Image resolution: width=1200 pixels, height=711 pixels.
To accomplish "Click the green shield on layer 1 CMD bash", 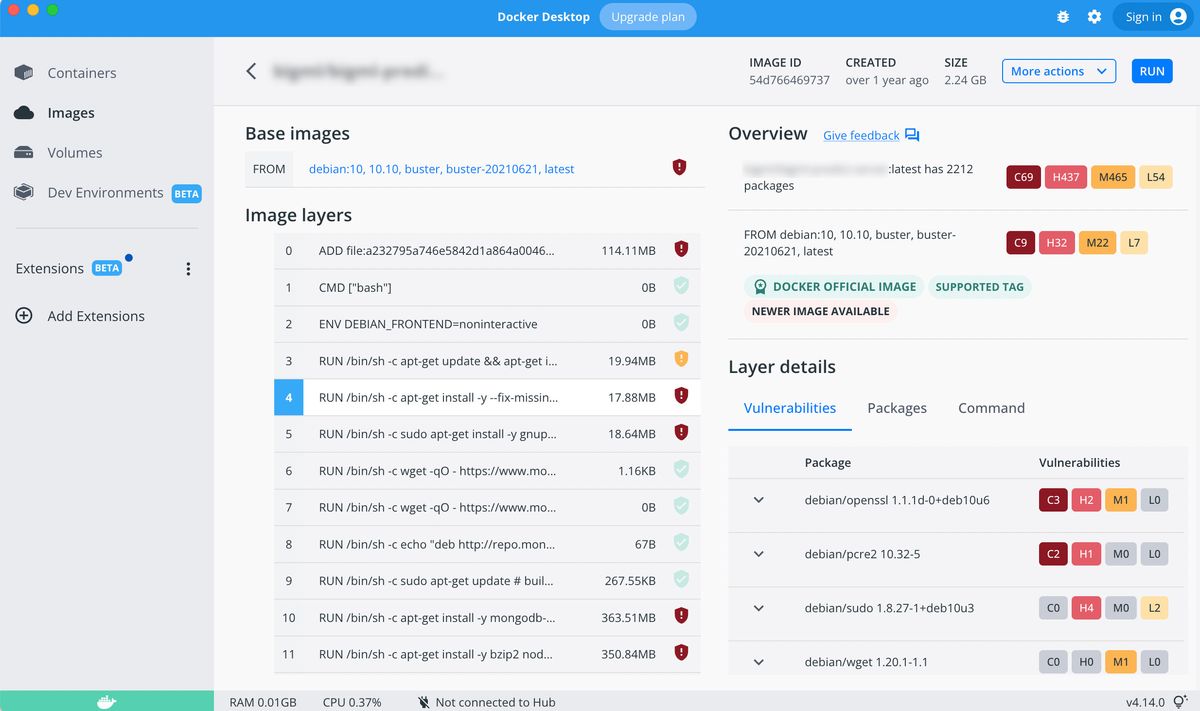I will pos(681,287).
